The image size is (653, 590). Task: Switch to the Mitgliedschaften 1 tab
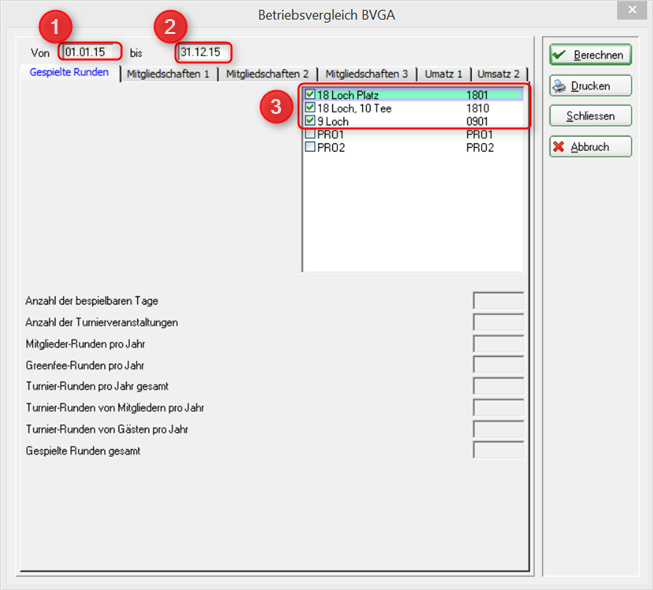pyautogui.click(x=169, y=74)
